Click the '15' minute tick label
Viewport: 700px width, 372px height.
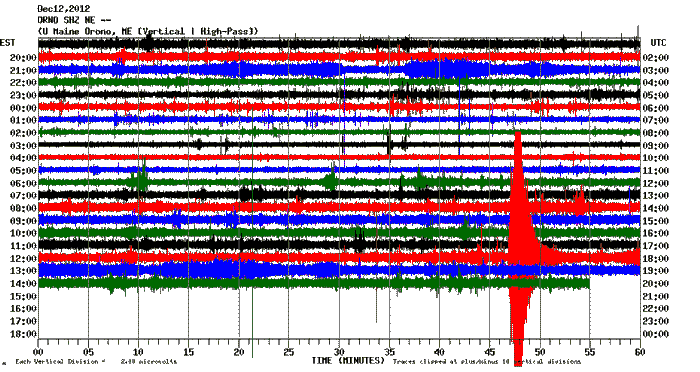pyautogui.click(x=188, y=352)
